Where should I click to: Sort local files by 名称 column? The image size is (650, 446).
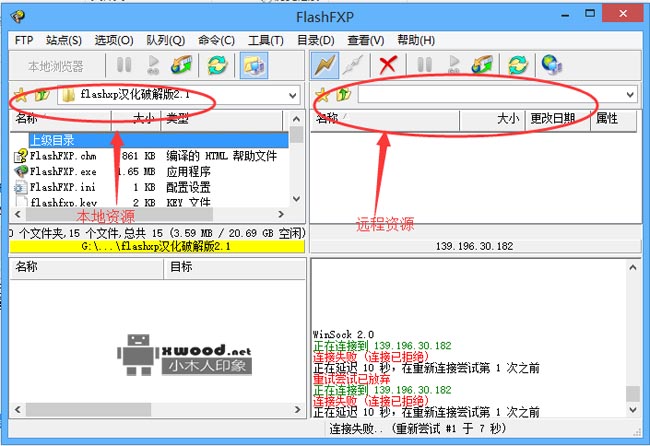(61, 119)
